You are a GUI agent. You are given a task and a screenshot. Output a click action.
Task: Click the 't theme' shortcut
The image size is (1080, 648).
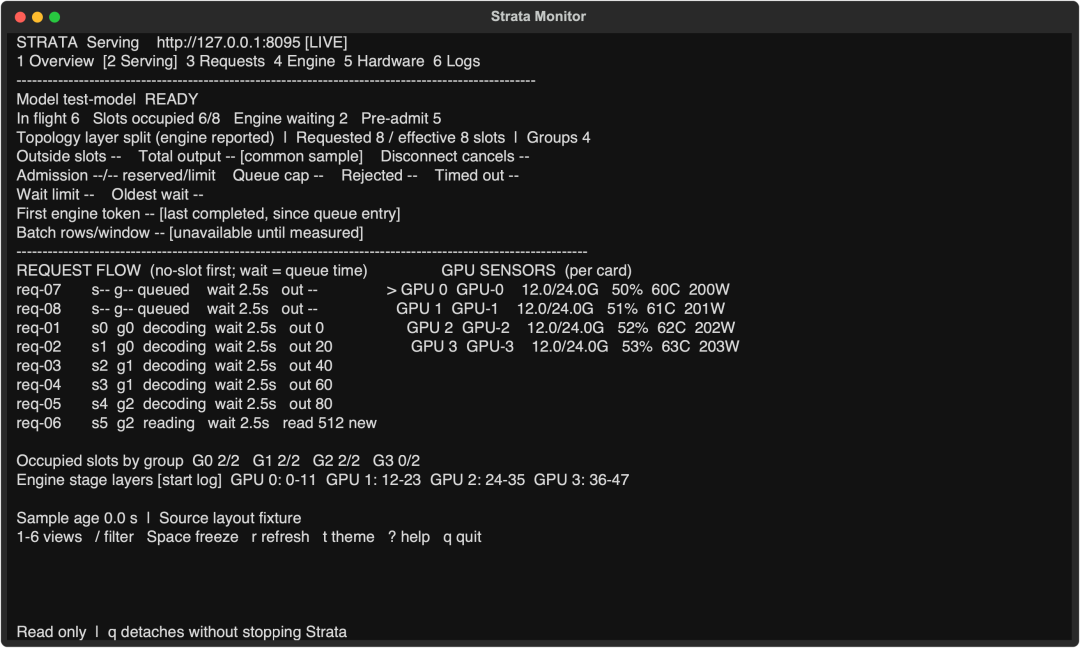349,537
